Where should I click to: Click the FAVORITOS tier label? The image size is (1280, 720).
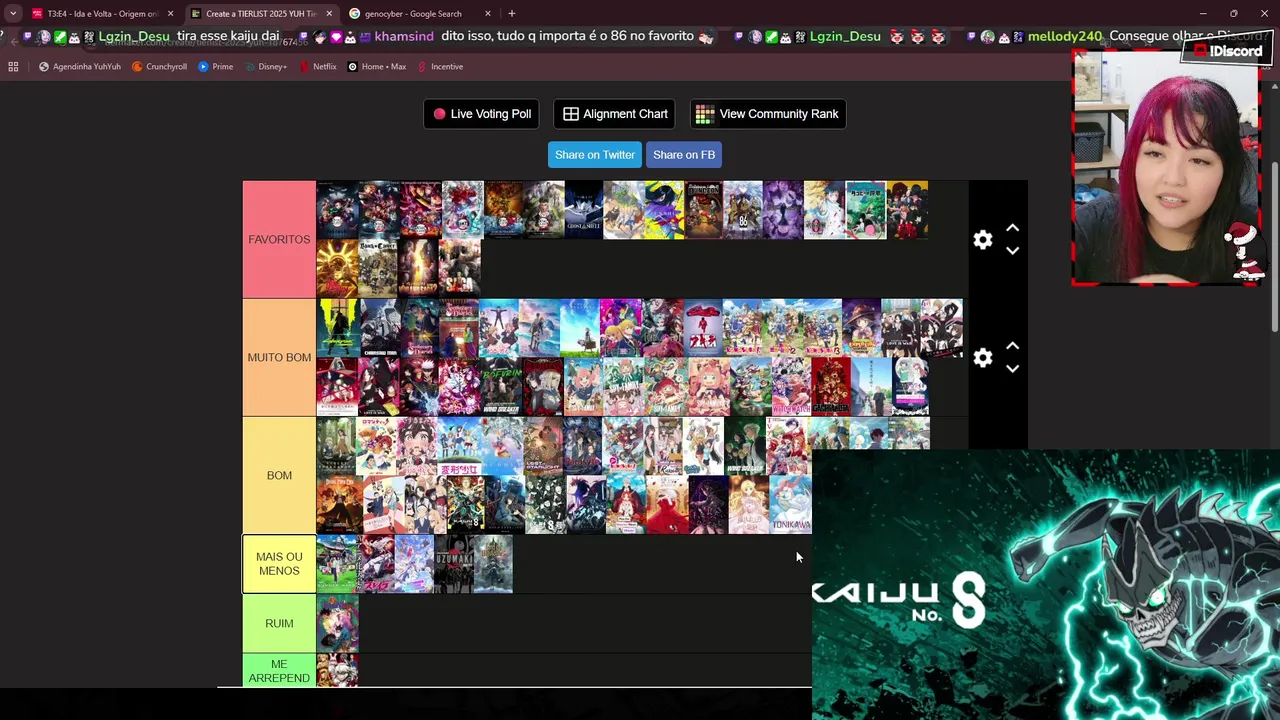(x=279, y=240)
